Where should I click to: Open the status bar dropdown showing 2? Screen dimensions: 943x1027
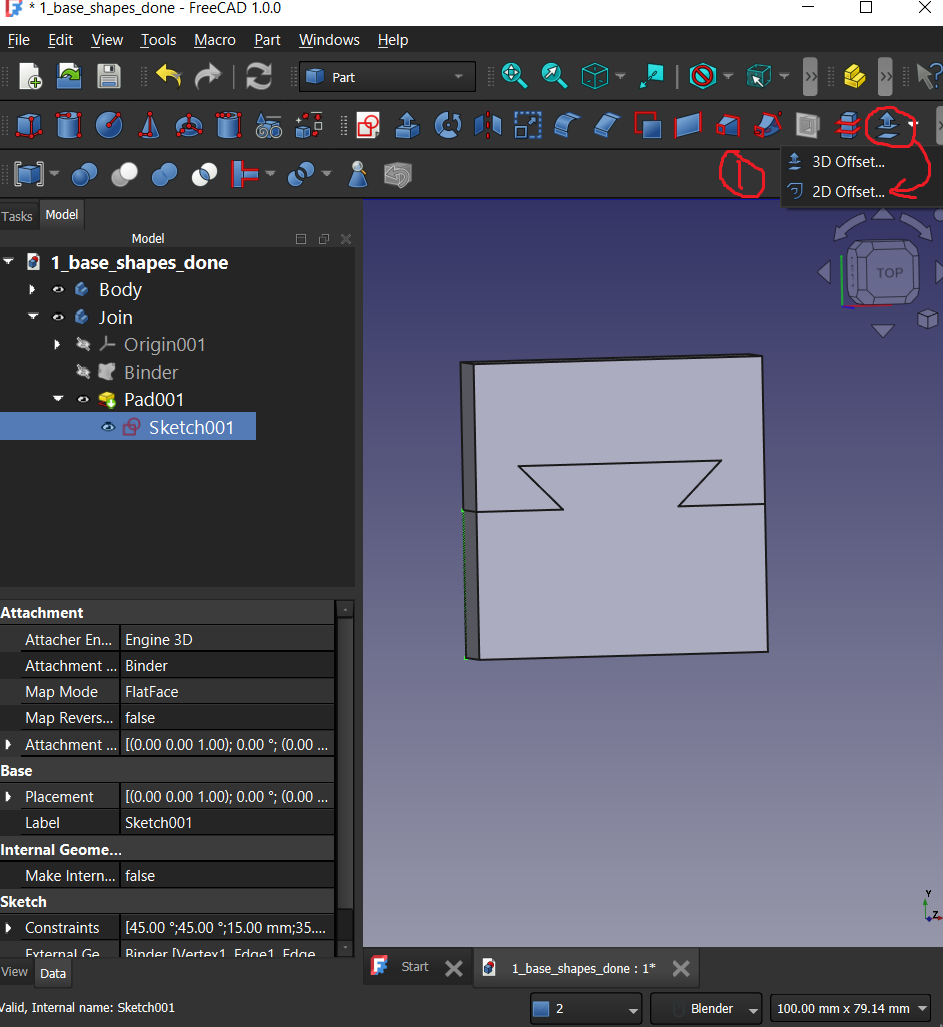tap(585, 1009)
